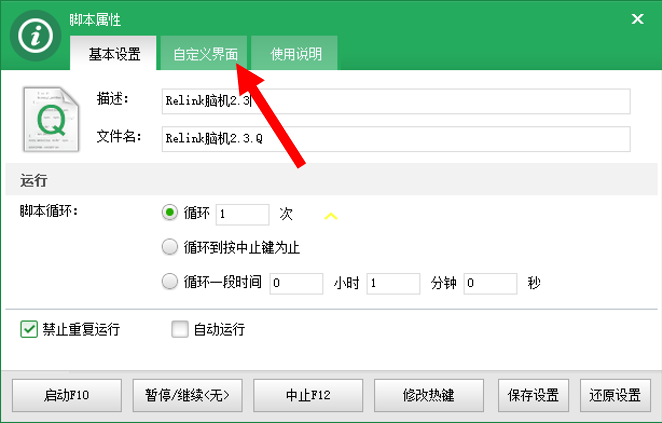Click the 描述 text field
The height and width of the screenshot is (423, 662).
396,101
